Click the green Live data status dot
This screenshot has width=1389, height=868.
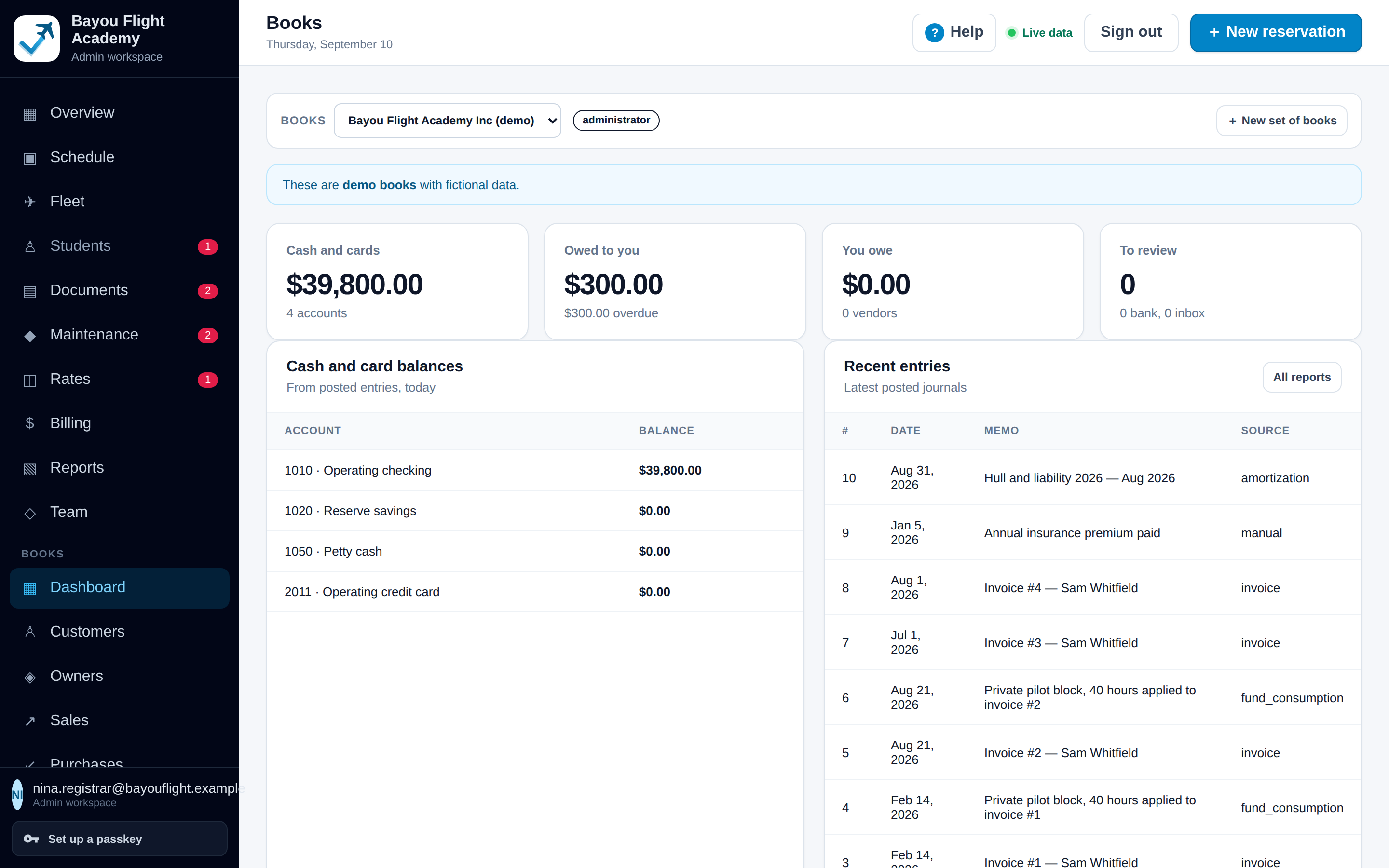1012,33
